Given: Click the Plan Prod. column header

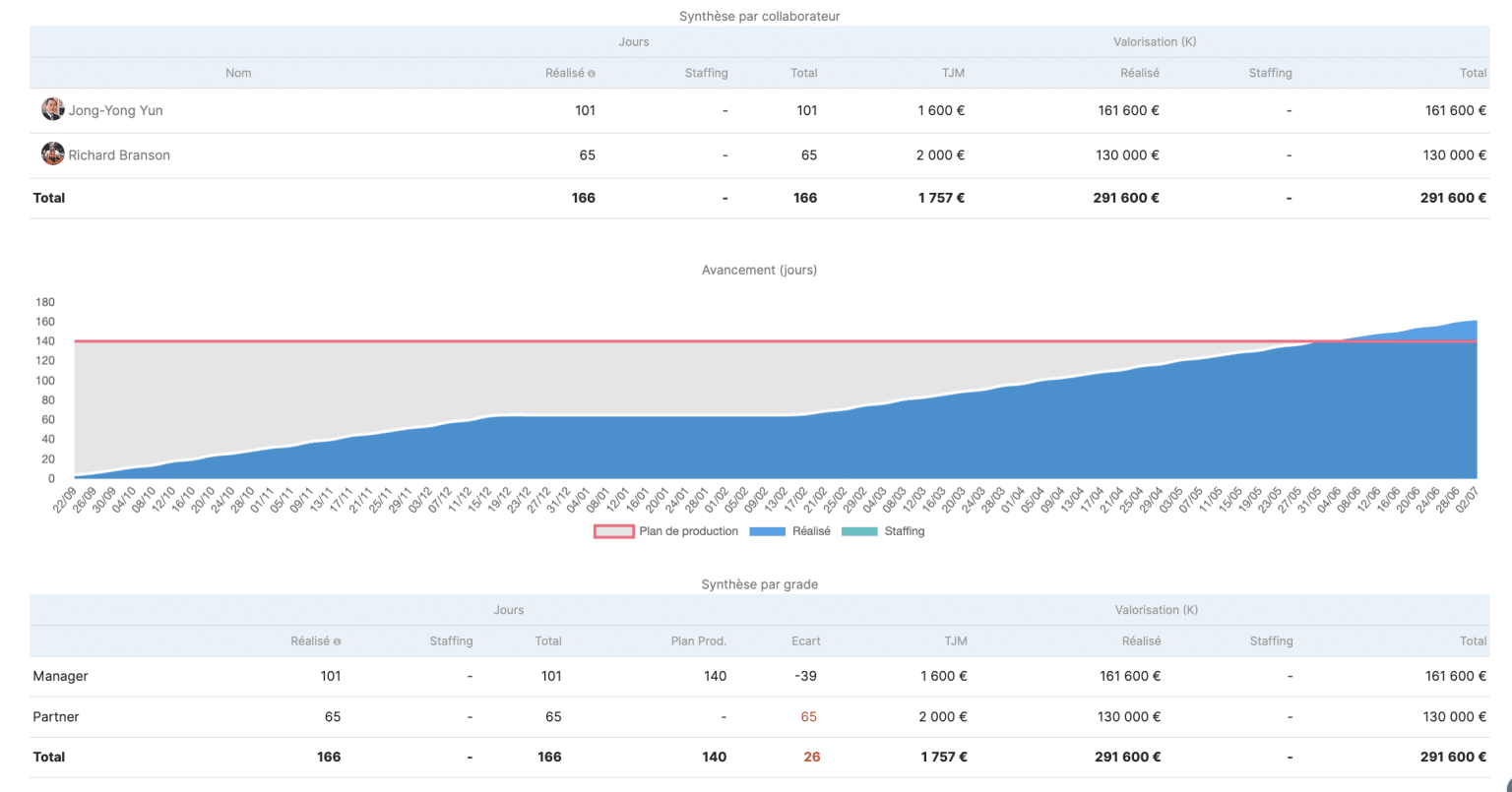Looking at the screenshot, I should (698, 640).
